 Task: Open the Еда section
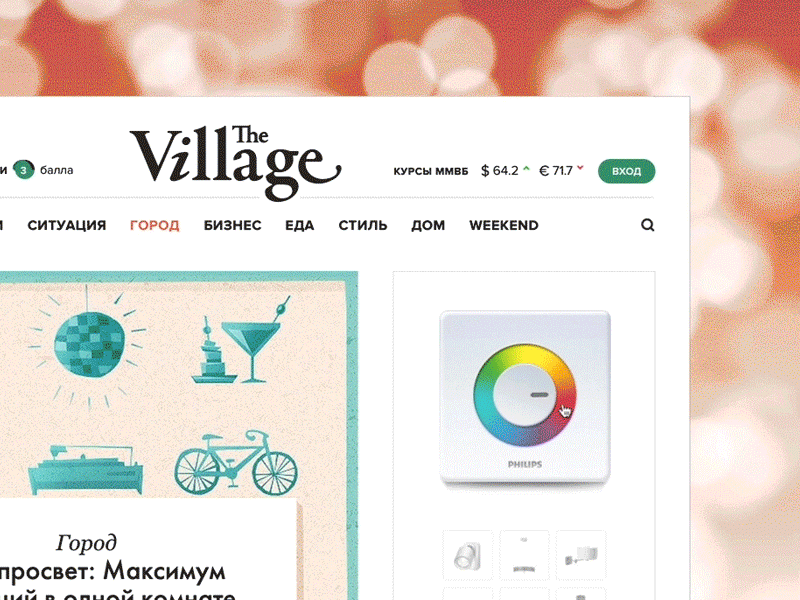299,225
